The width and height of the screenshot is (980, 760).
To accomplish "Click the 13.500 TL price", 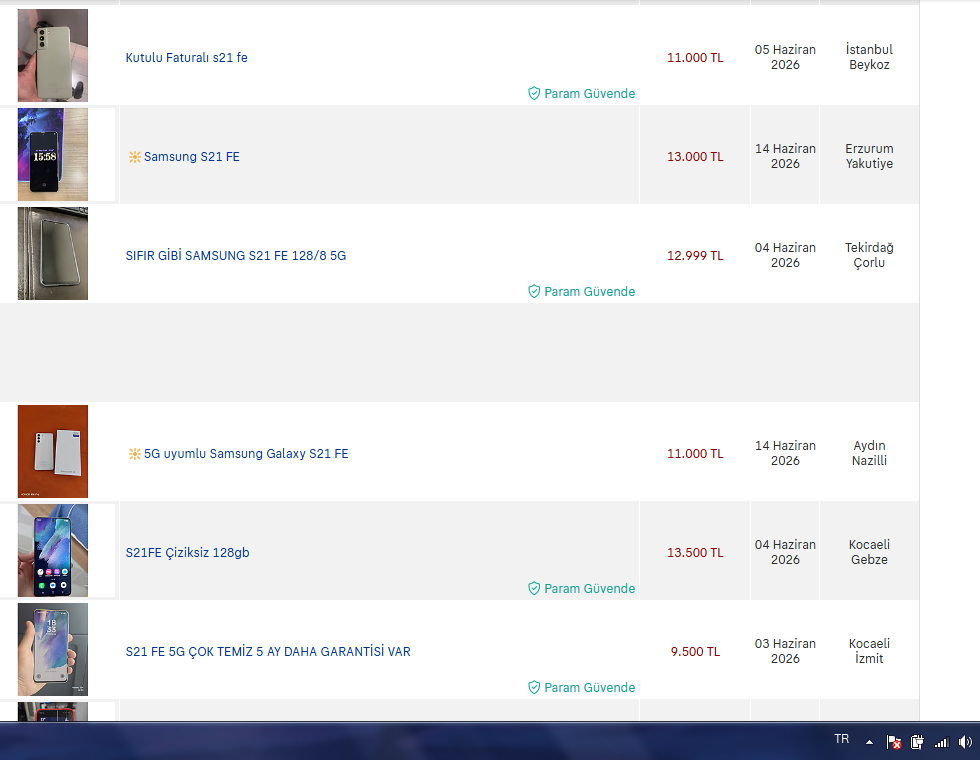I will [695, 552].
